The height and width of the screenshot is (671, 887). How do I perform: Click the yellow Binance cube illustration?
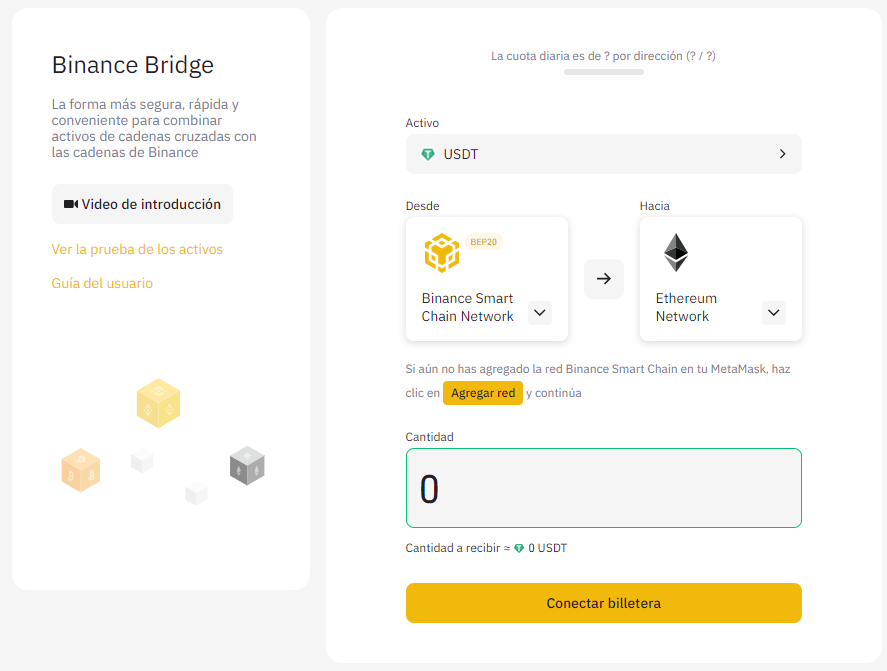(158, 403)
